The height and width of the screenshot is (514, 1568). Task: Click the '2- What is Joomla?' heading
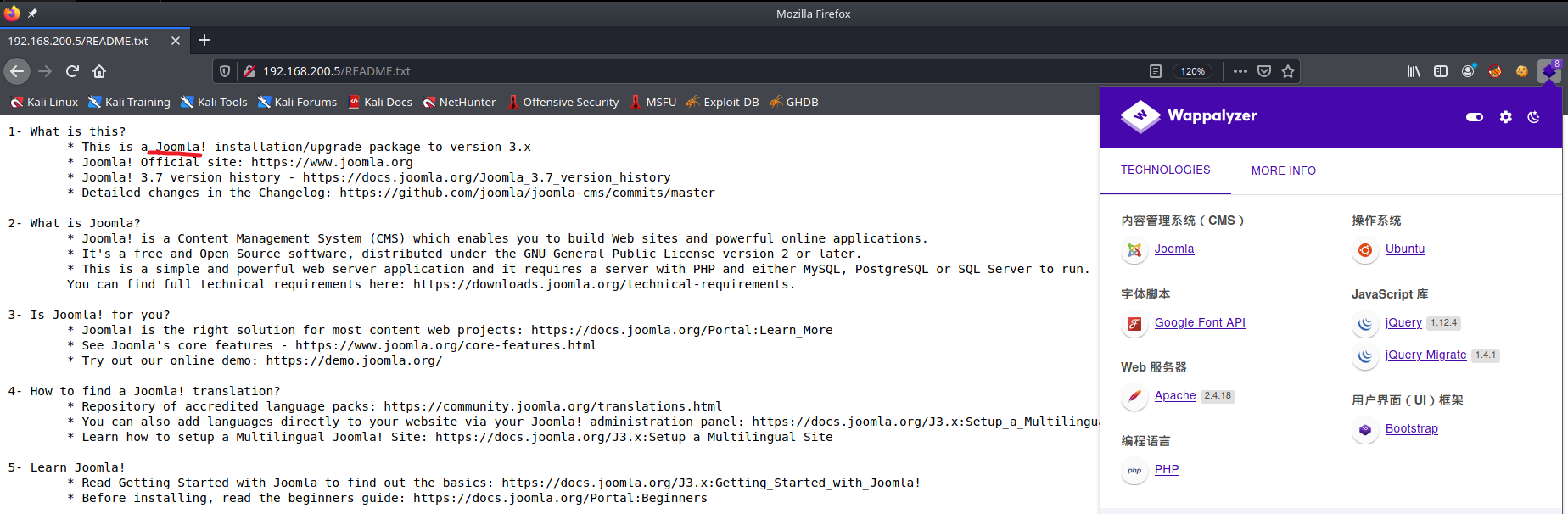[75, 224]
